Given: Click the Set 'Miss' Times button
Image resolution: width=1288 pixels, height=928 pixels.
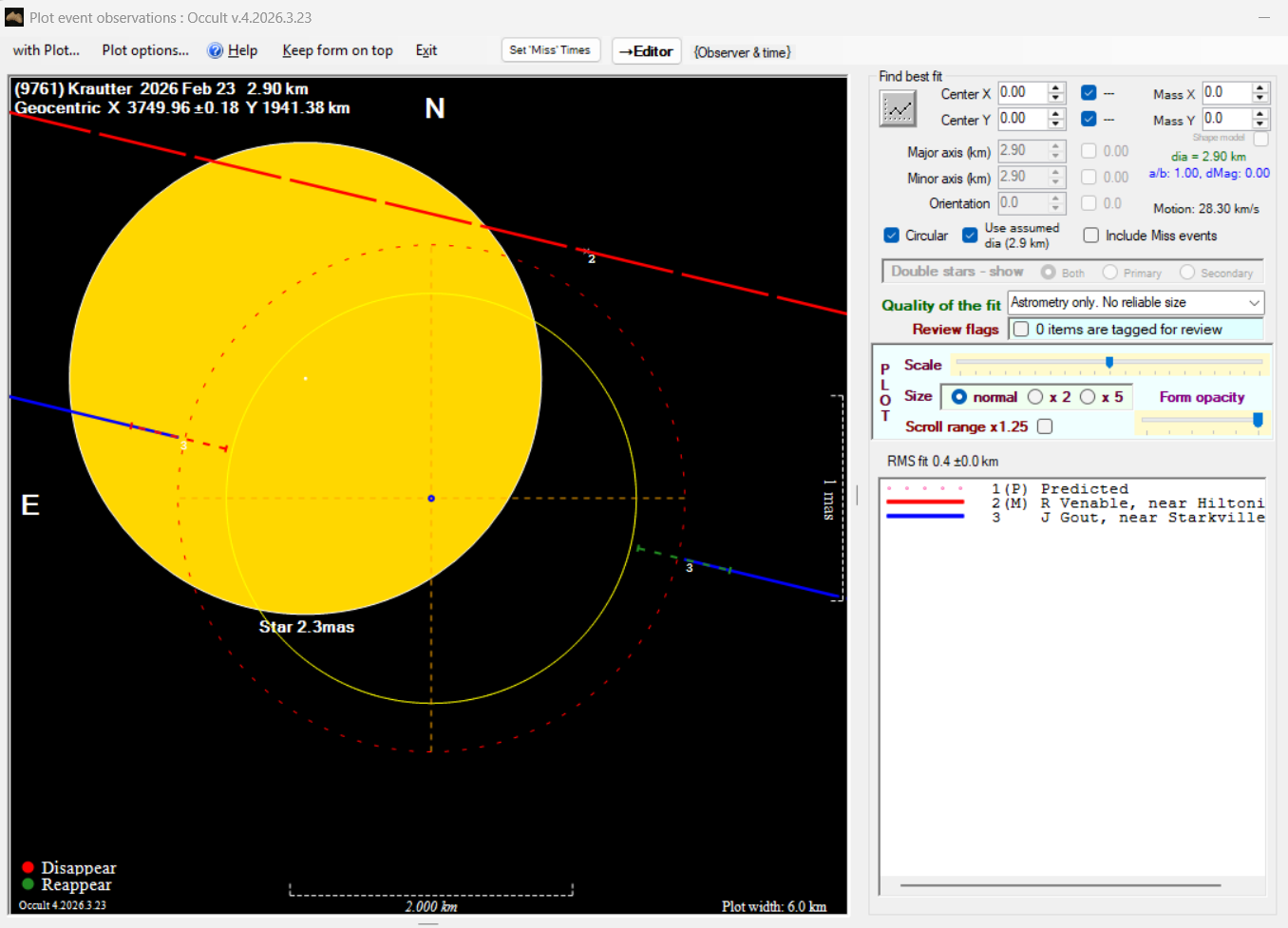Looking at the screenshot, I should (x=550, y=50).
